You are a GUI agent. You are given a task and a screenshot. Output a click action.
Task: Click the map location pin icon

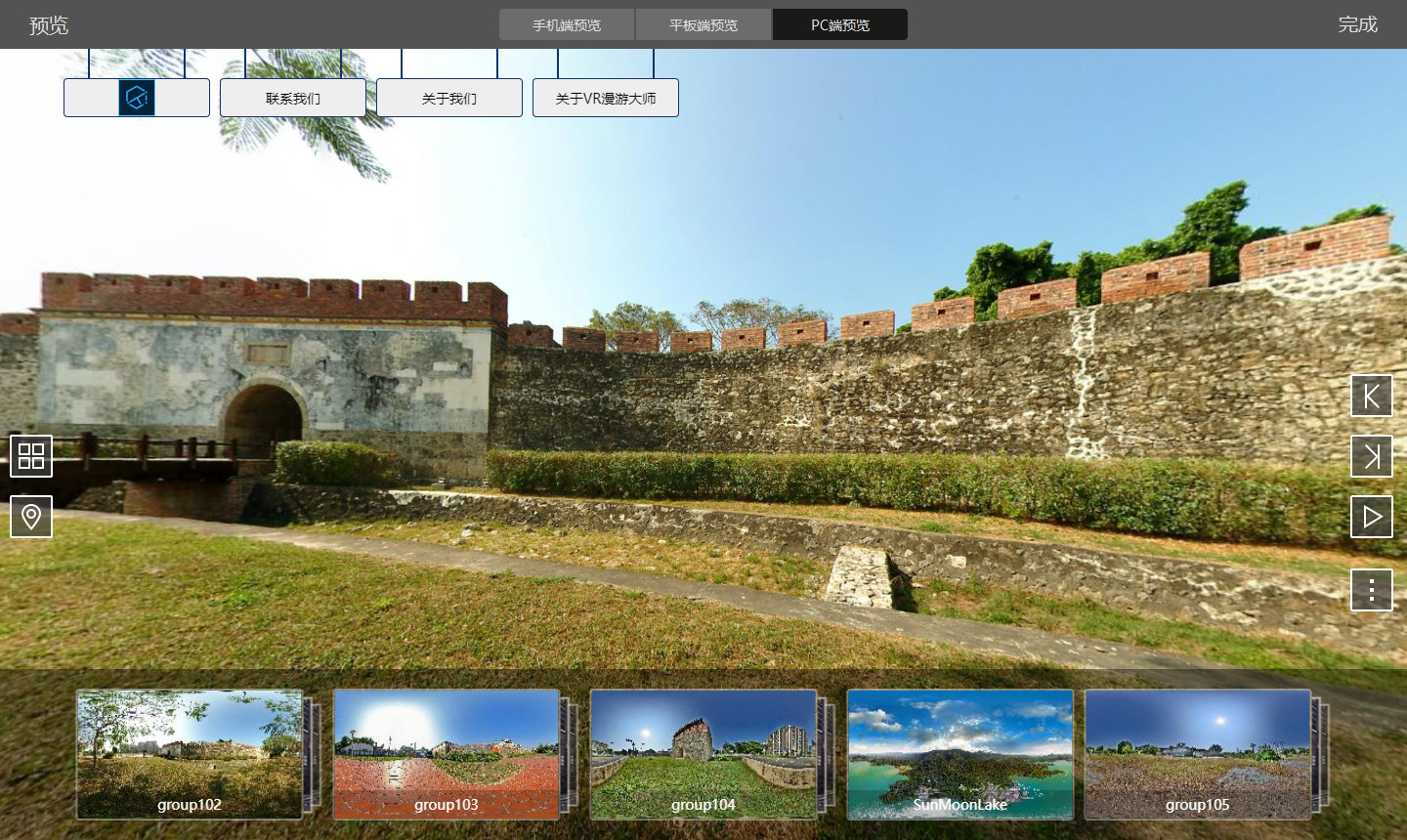pos(31,517)
